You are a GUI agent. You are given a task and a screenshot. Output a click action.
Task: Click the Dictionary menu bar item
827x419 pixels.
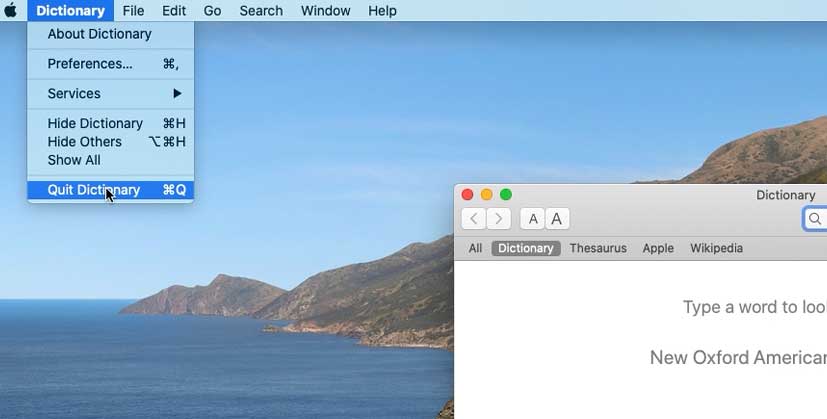pyautogui.click(x=70, y=11)
